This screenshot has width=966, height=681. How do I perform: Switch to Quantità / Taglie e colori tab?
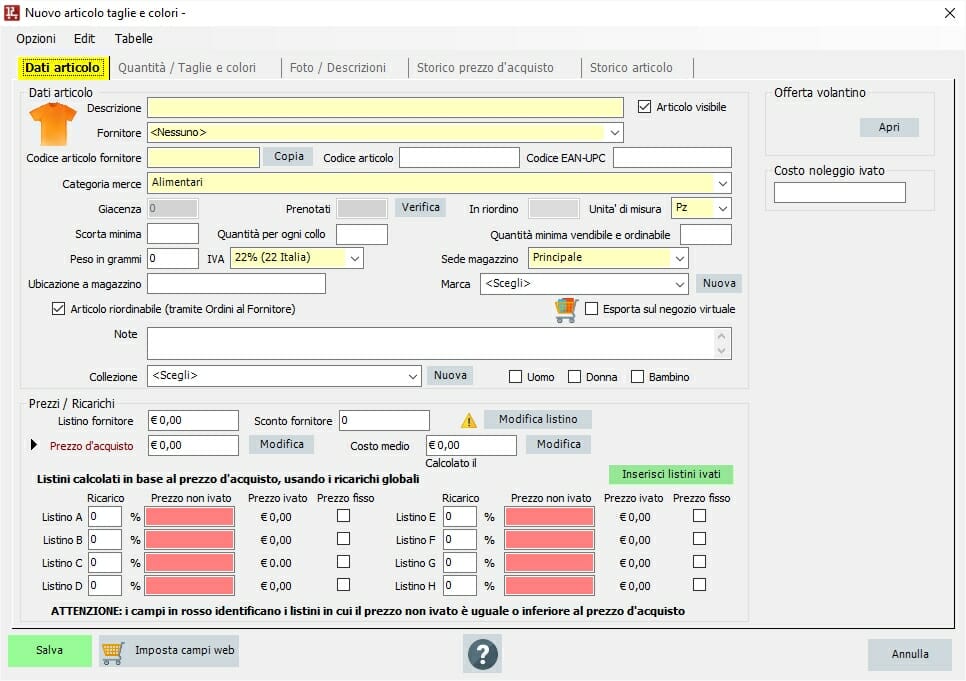(x=187, y=68)
